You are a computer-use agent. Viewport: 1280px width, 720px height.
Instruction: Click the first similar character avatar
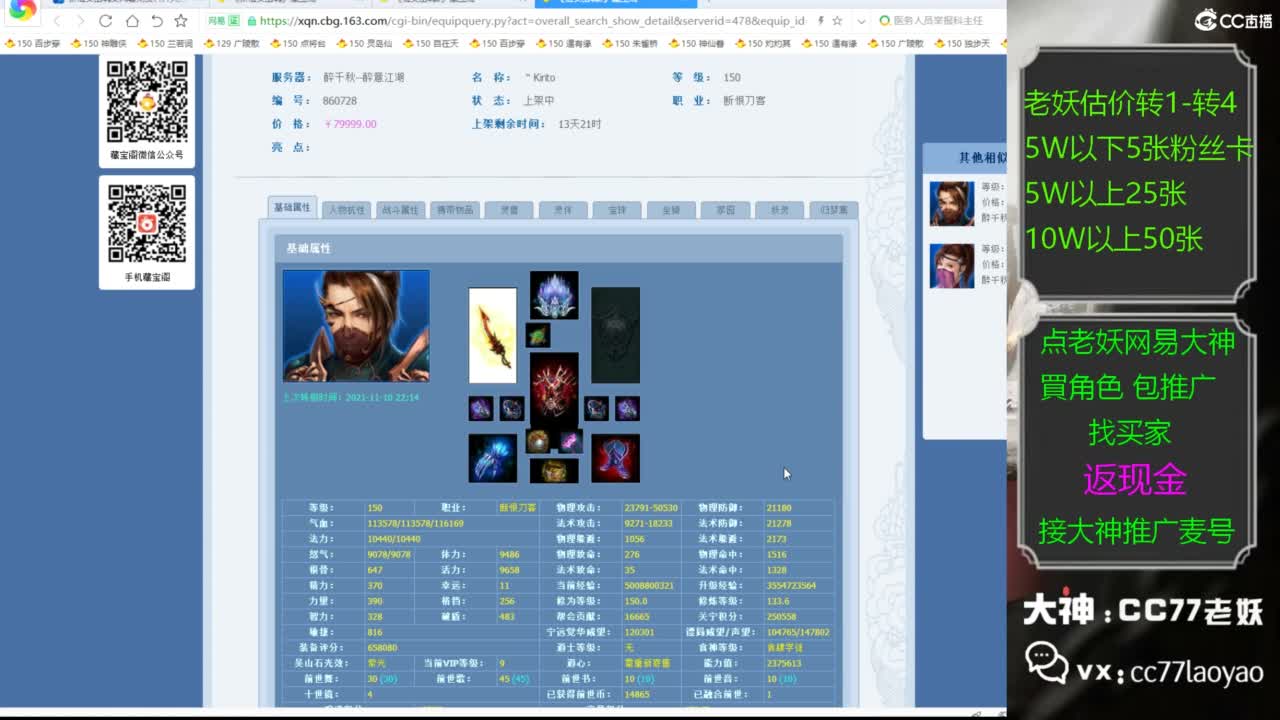[952, 203]
